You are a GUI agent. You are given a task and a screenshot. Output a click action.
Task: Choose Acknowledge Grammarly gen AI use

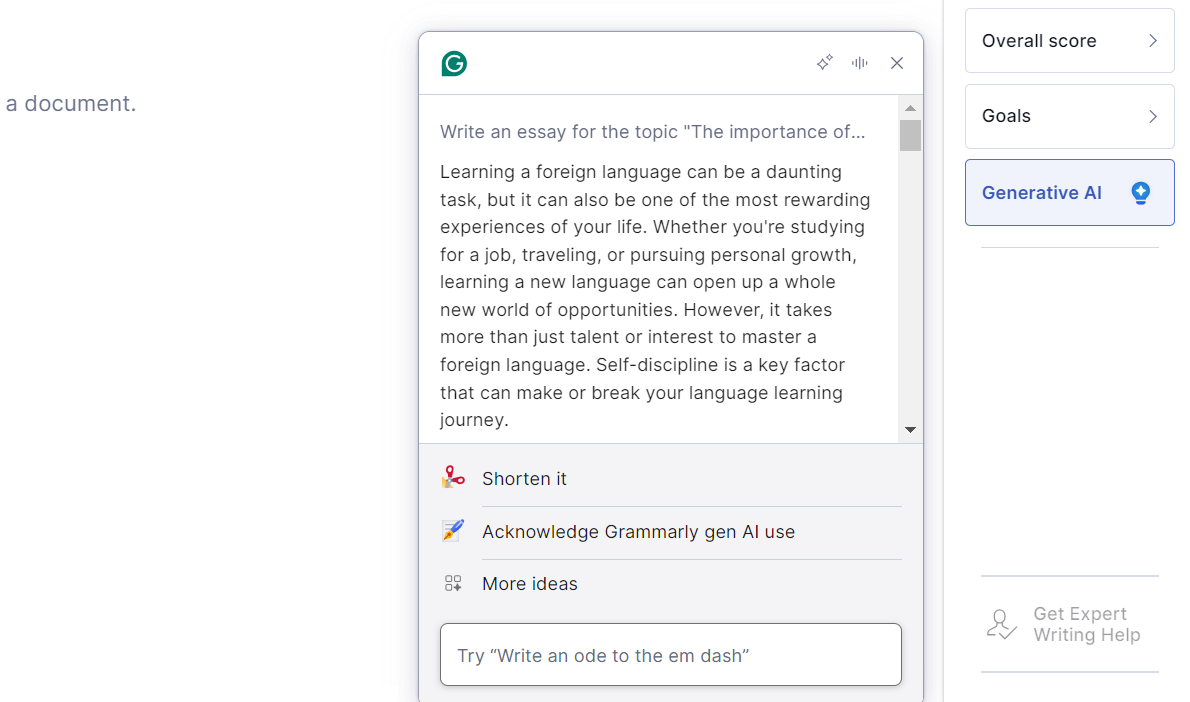click(x=638, y=532)
